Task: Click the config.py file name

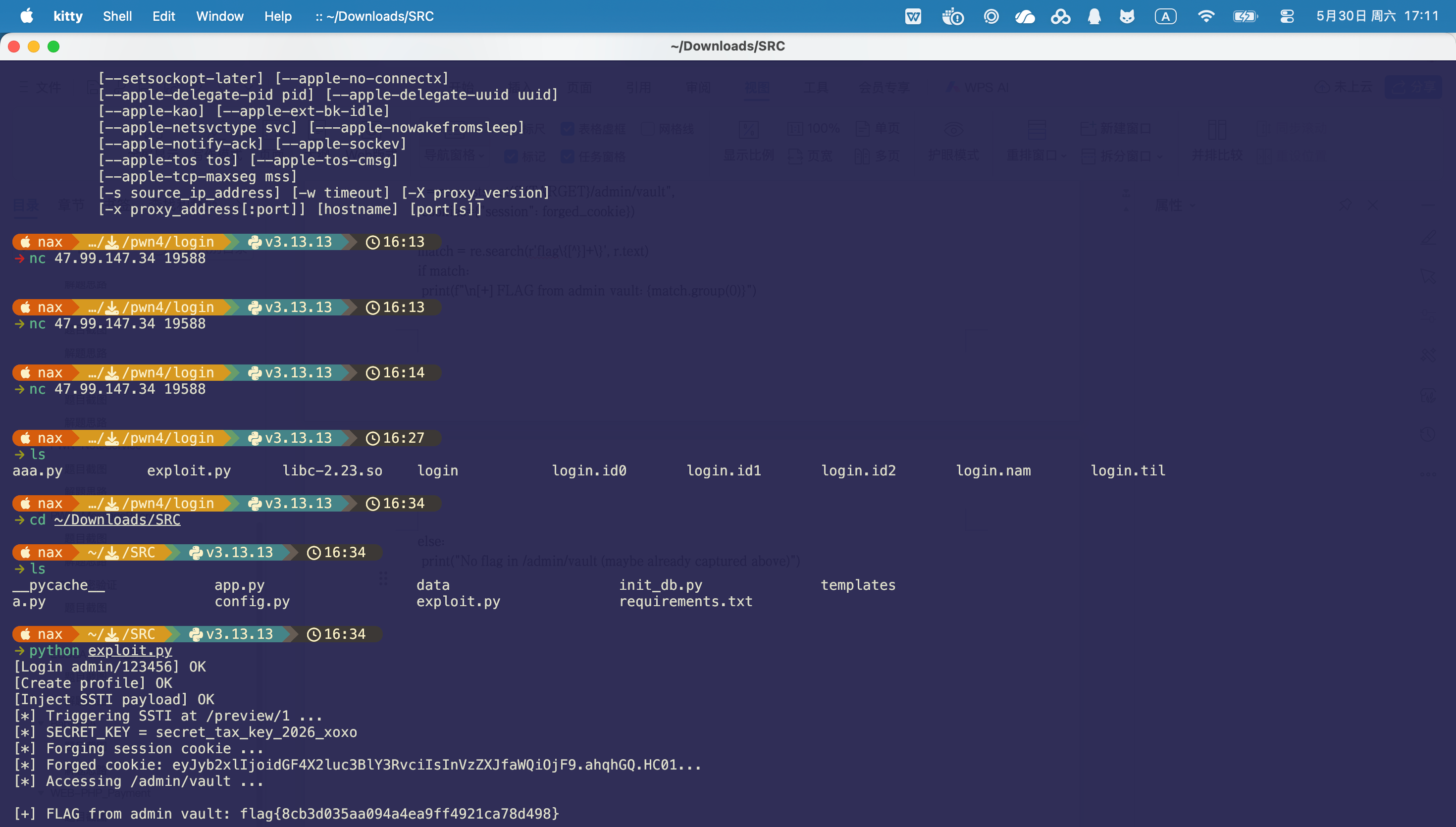Action: point(252,602)
